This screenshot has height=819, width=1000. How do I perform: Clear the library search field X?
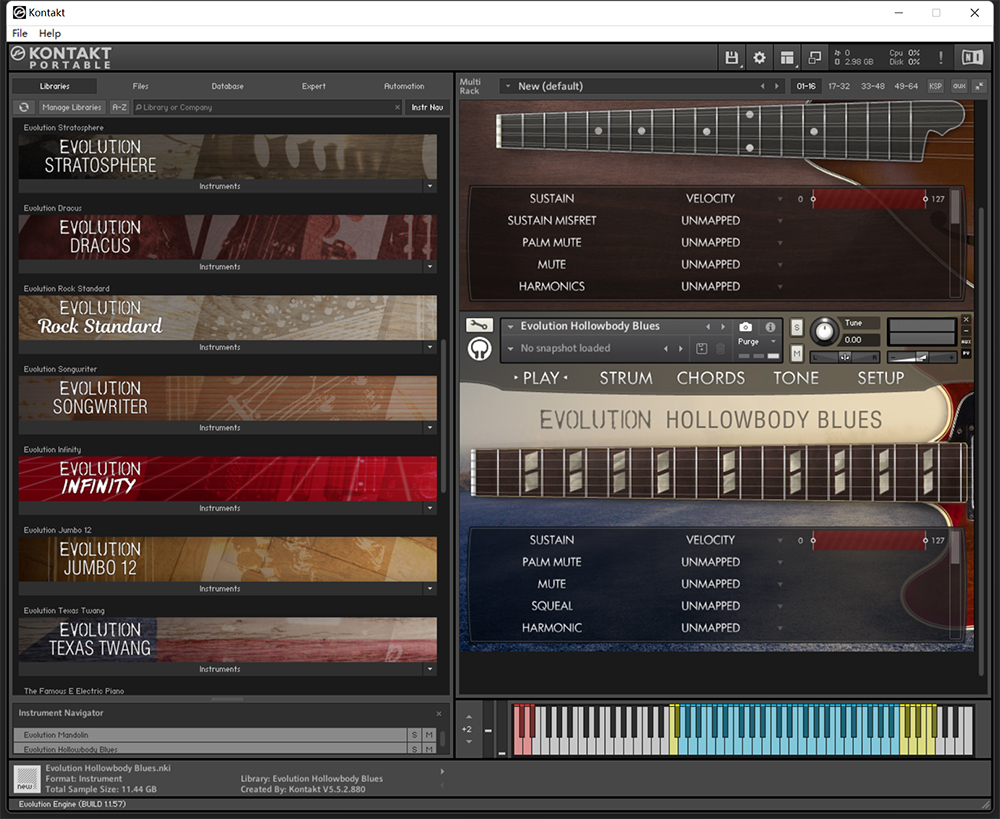tap(397, 107)
